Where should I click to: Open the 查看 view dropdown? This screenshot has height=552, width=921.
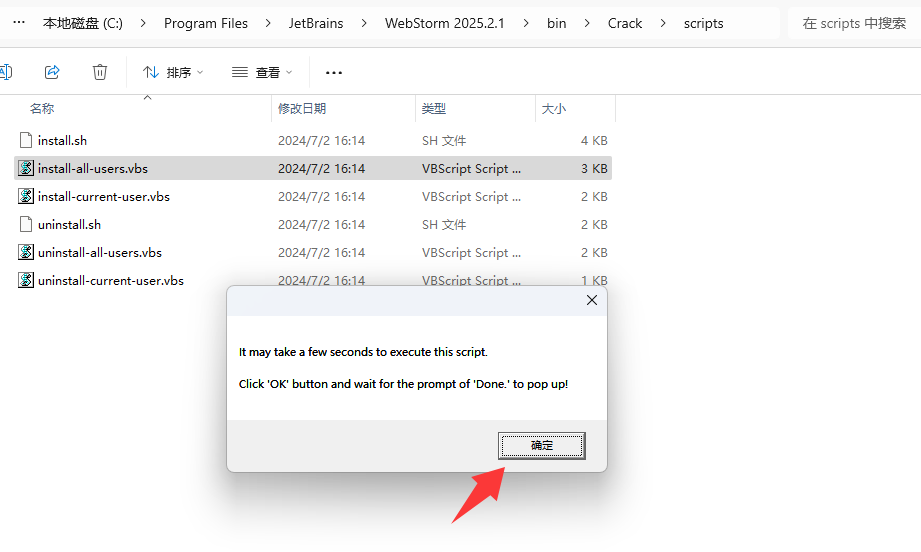(262, 73)
